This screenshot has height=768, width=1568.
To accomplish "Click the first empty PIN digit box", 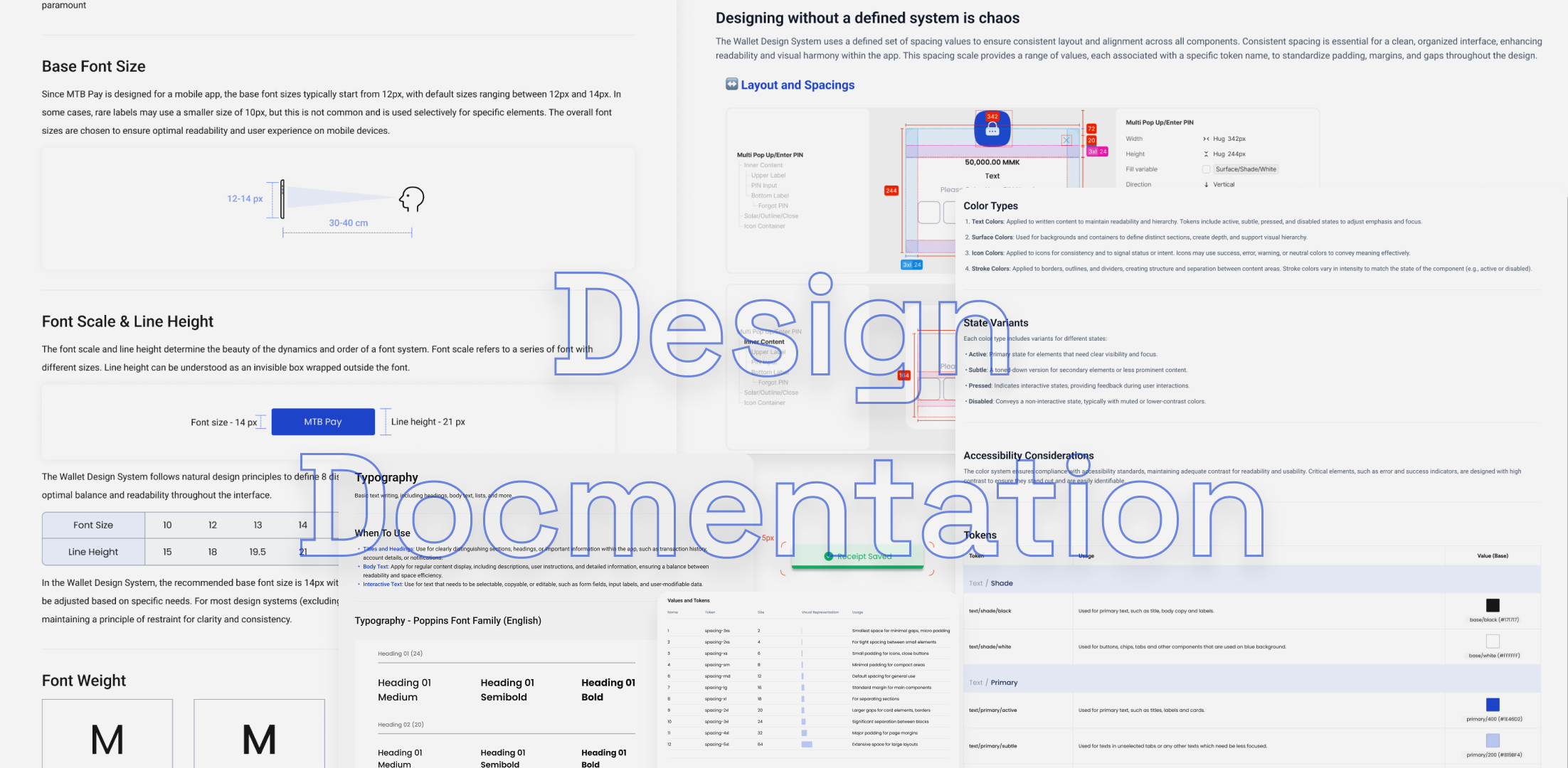I will 928,212.
